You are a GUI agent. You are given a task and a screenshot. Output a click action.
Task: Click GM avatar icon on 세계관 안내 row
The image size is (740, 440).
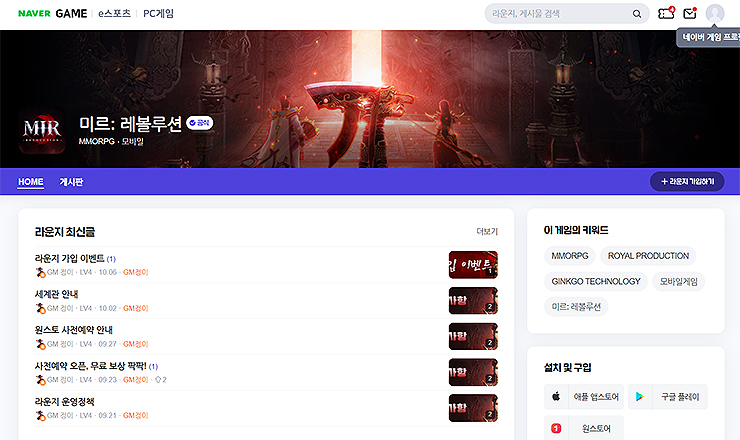click(41, 308)
